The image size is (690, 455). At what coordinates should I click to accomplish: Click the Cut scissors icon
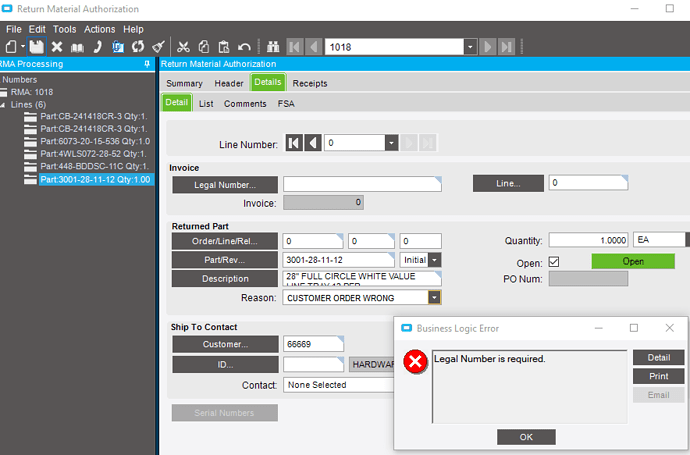183,47
